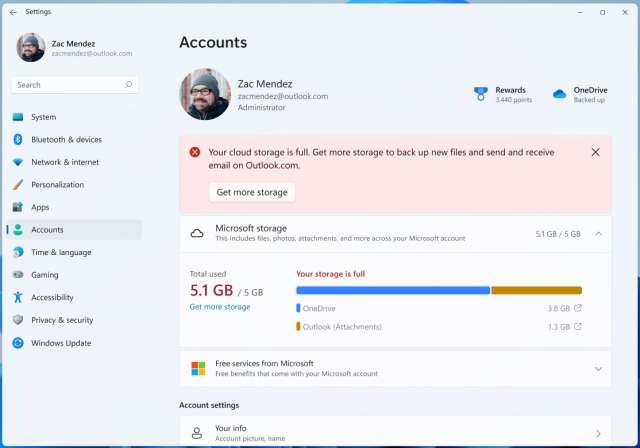Click the large Zac Mendez profile photo
This screenshot has height=448, width=640.
[205, 94]
